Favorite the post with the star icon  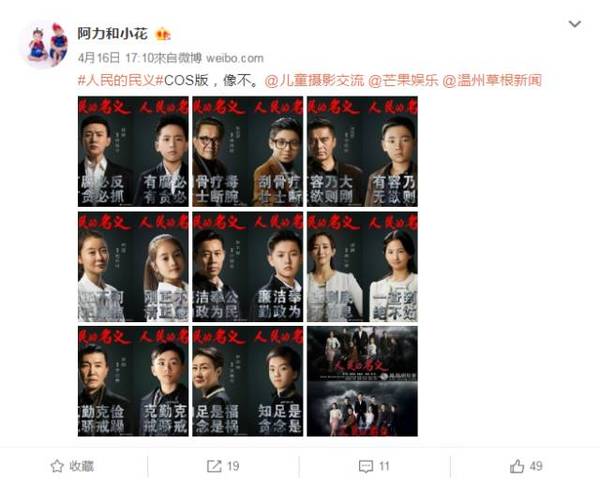tap(72, 466)
